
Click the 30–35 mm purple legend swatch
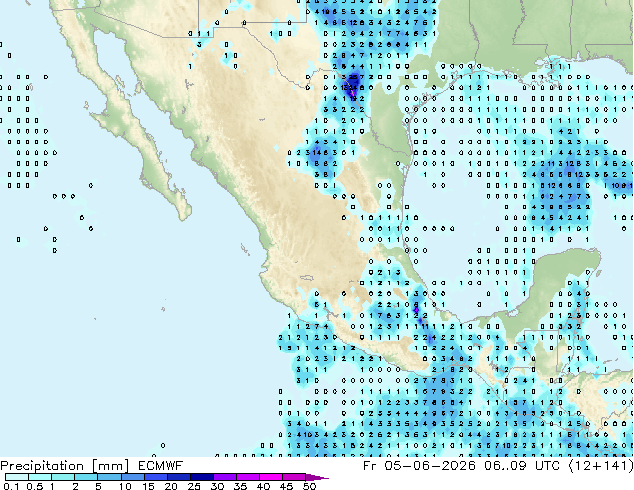[x=225, y=477]
